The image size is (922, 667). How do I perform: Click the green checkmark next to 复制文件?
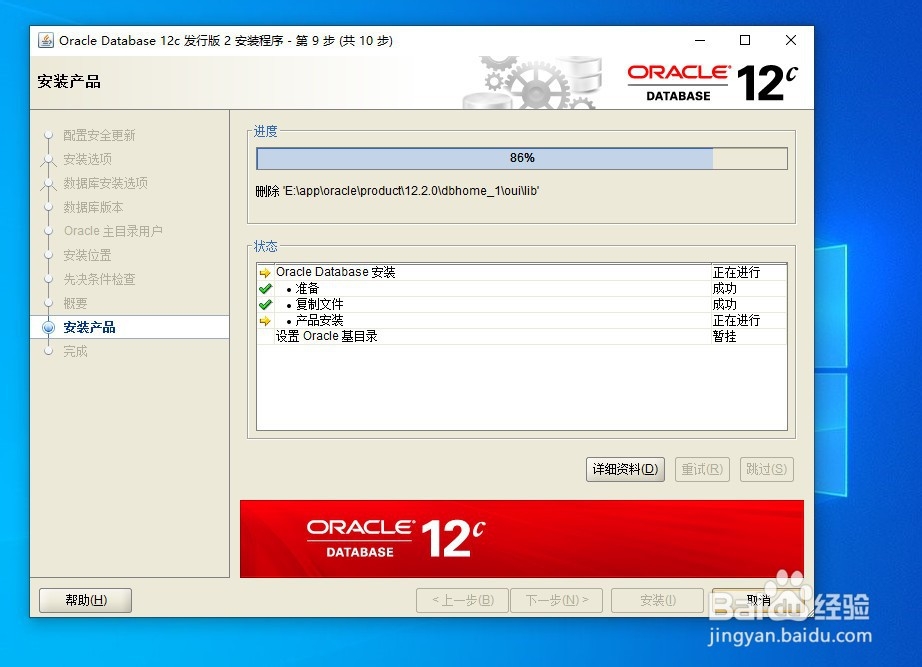(x=264, y=304)
